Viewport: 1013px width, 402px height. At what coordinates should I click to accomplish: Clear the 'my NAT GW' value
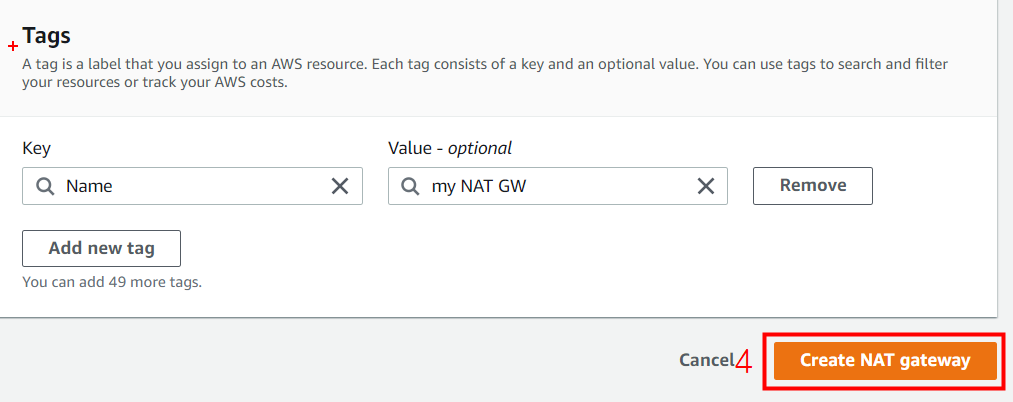pyautogui.click(x=706, y=186)
